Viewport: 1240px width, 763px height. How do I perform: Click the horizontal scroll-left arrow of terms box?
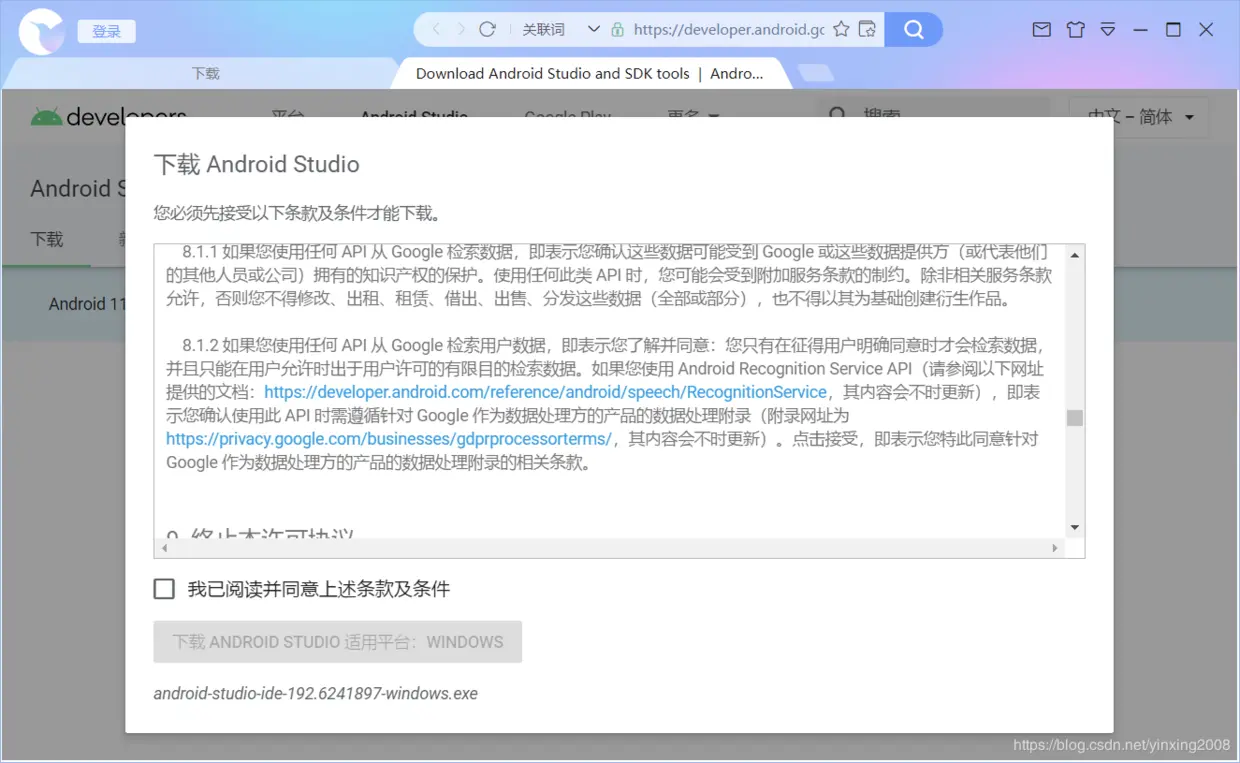click(x=165, y=548)
